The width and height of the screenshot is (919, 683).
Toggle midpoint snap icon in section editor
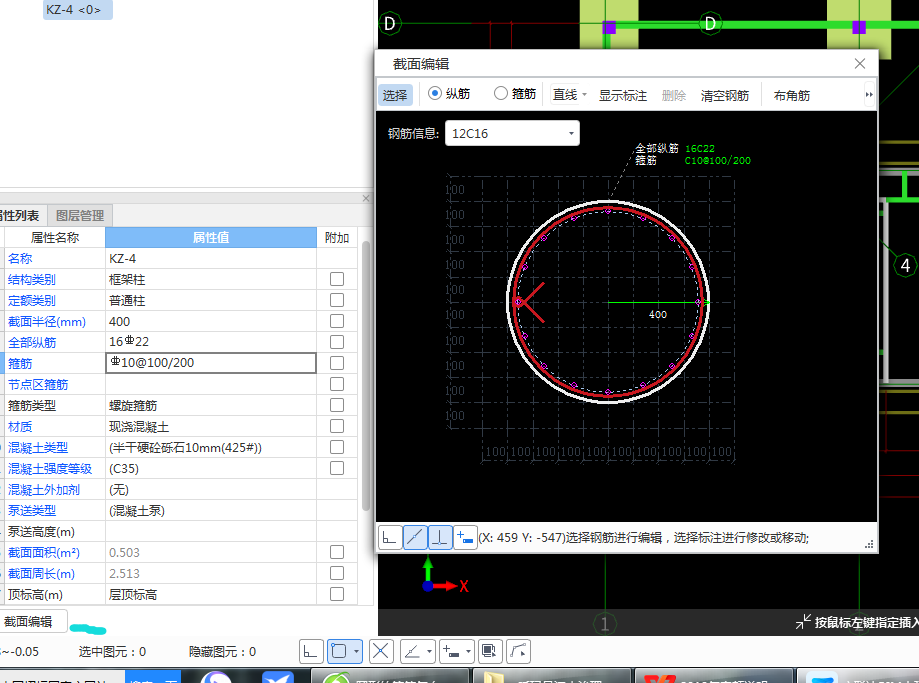click(415, 537)
